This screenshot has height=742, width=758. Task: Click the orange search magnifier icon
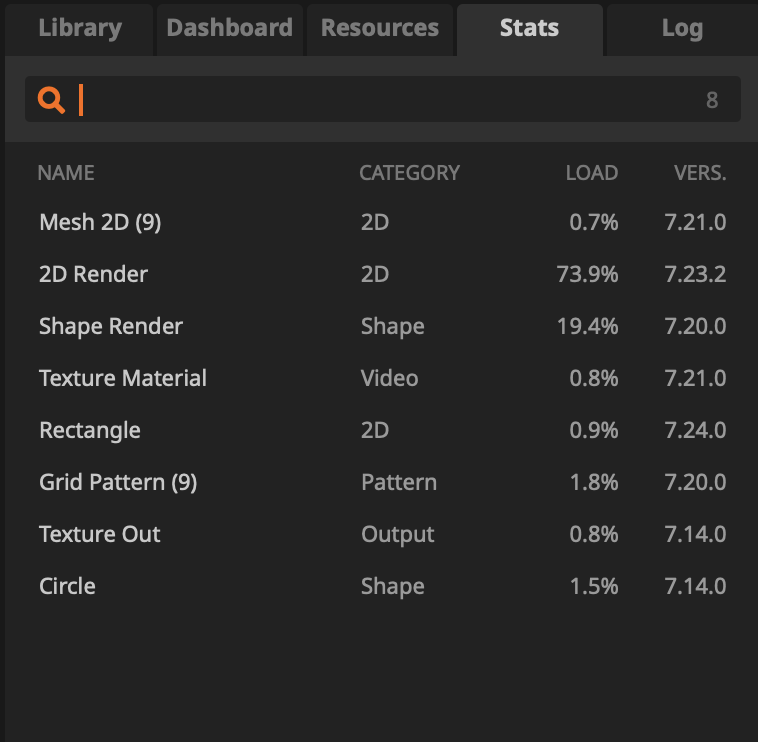tap(51, 100)
